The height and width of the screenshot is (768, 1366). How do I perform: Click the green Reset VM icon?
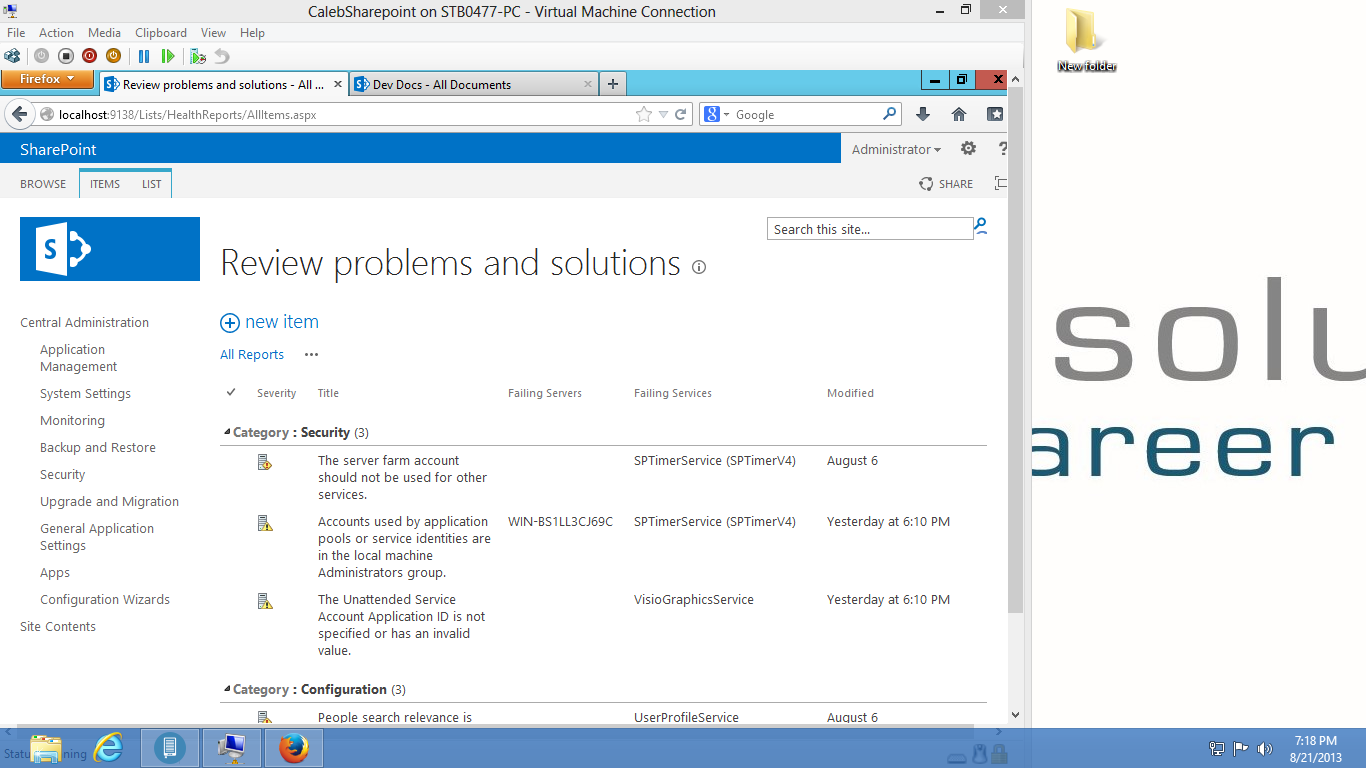coord(168,56)
